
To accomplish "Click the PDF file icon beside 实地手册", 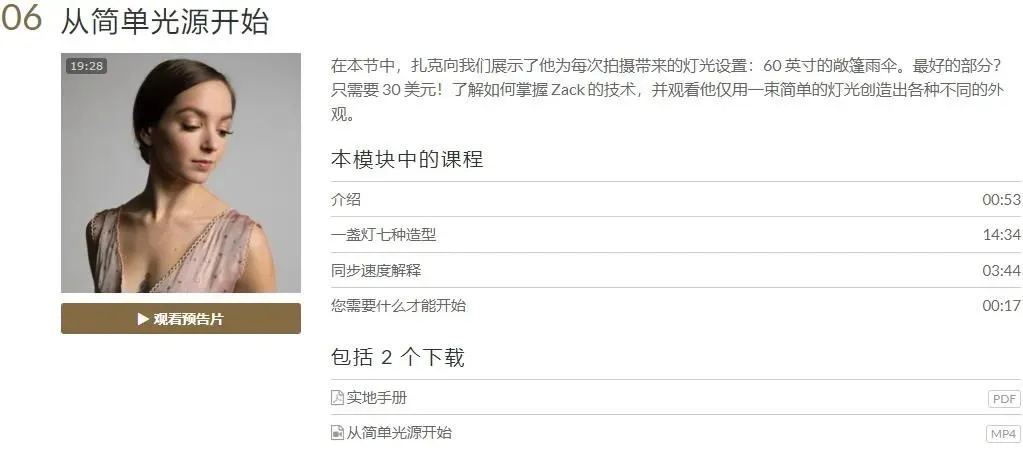I will pyautogui.click(x=337, y=398).
